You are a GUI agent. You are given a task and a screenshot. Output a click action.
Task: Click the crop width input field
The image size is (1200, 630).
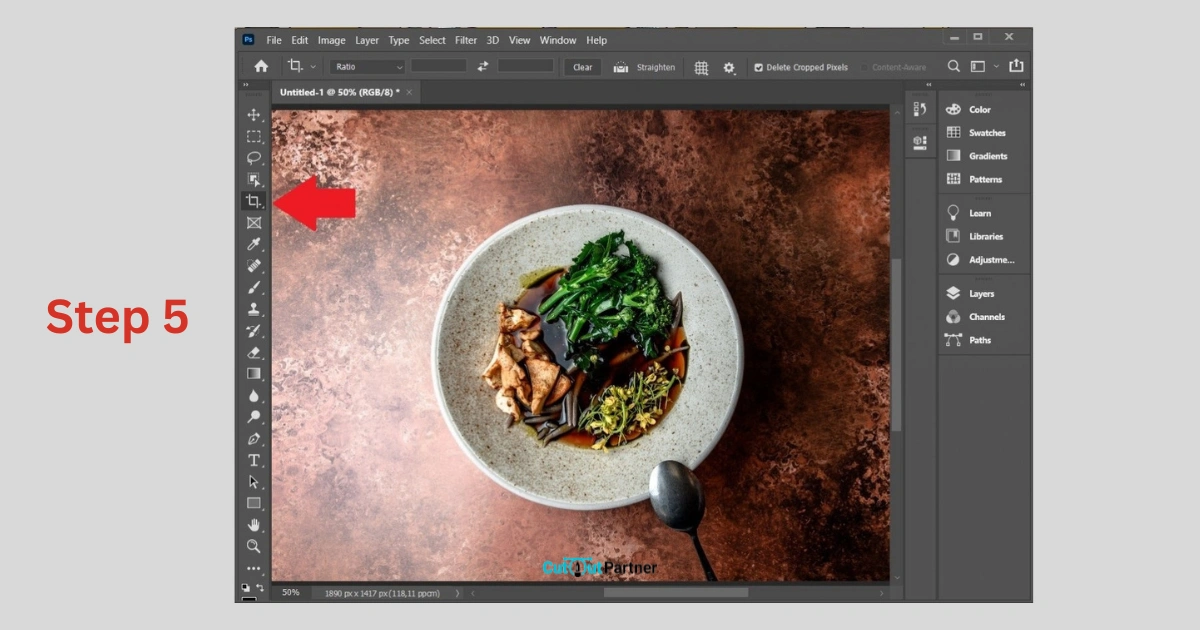click(x=438, y=66)
